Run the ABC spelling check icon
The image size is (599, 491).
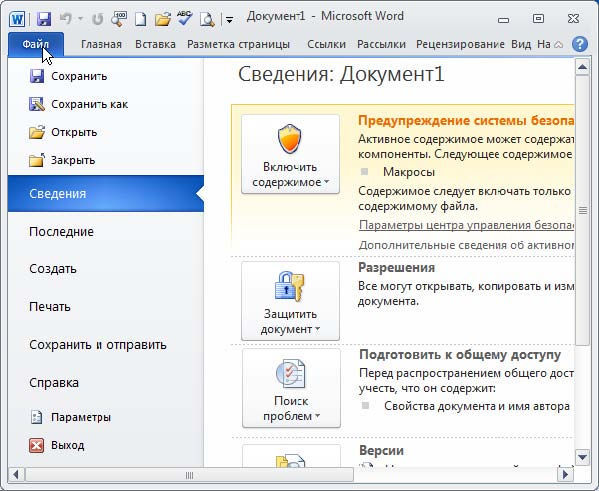coord(185,18)
